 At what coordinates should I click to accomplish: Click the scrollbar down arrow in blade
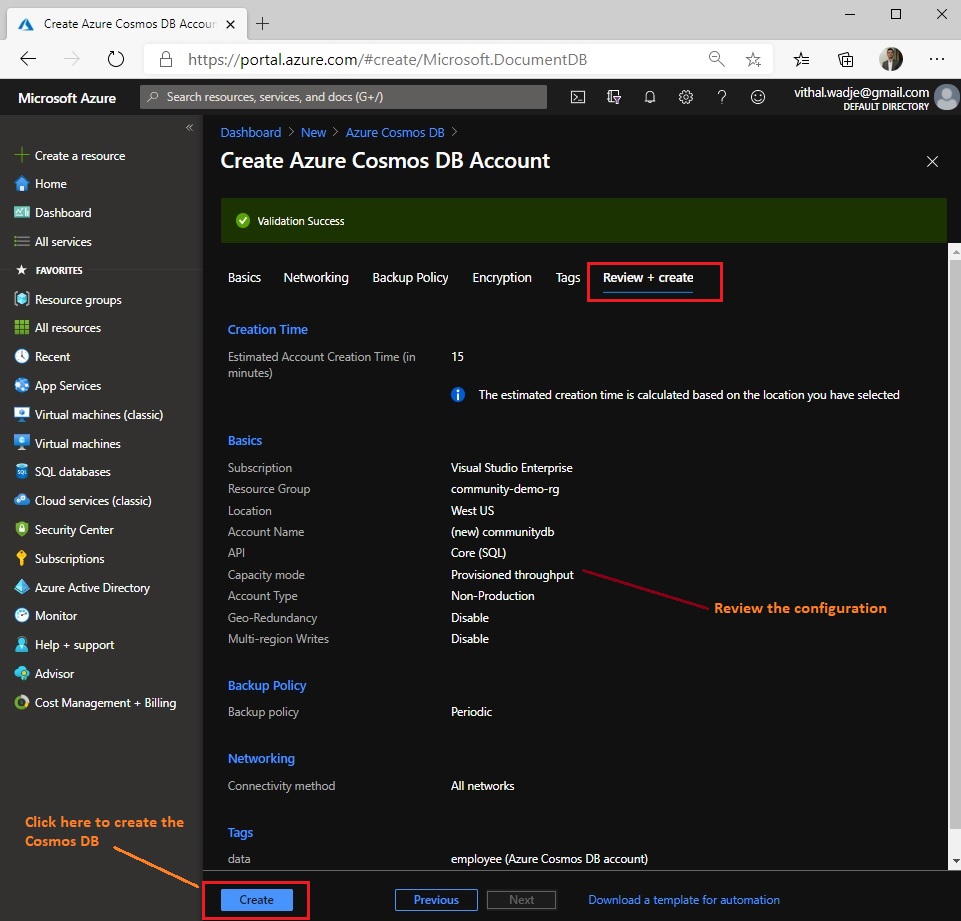[954, 861]
